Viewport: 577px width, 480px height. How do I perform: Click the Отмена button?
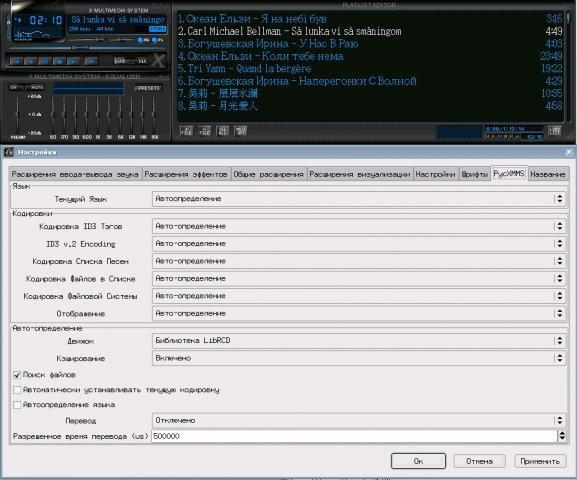coord(479,461)
